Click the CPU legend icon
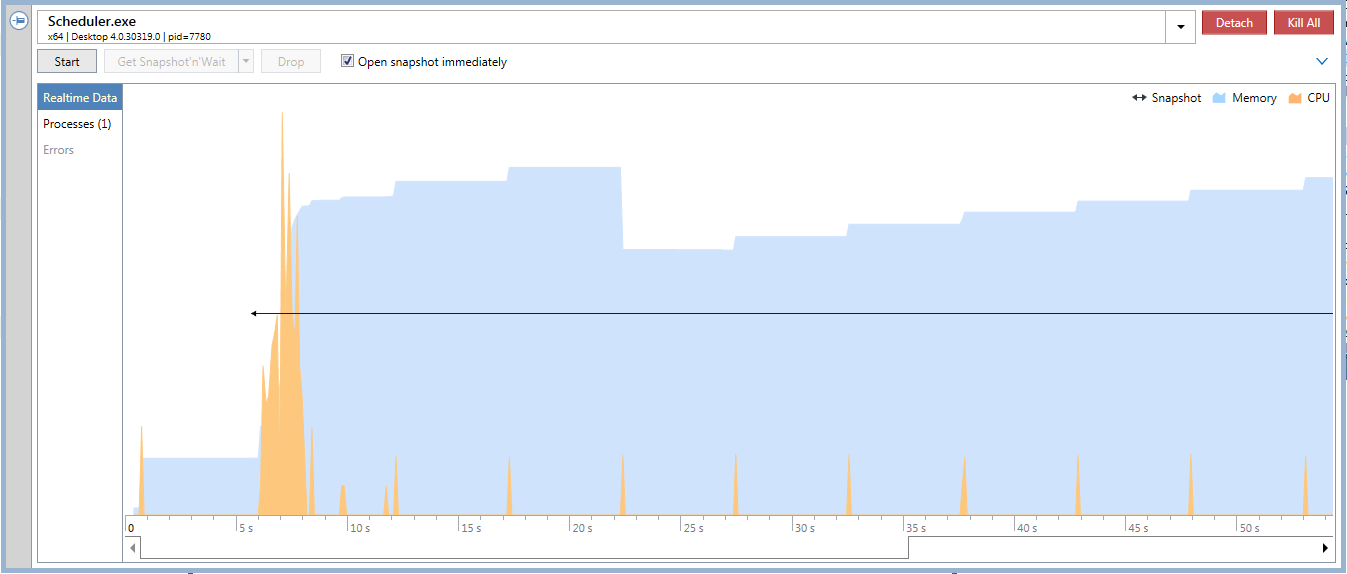Screen dimensions: 1347x574 click(x=1295, y=98)
